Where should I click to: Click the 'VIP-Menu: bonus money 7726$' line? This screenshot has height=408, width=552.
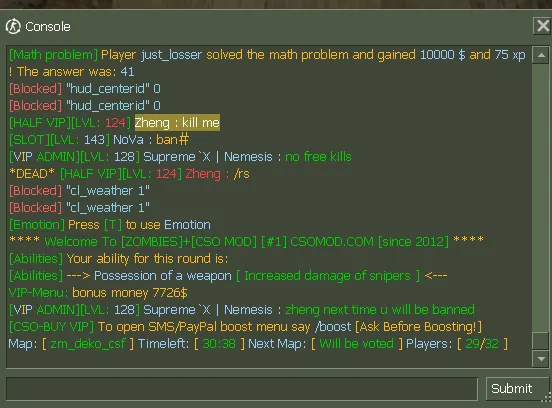tap(98, 293)
